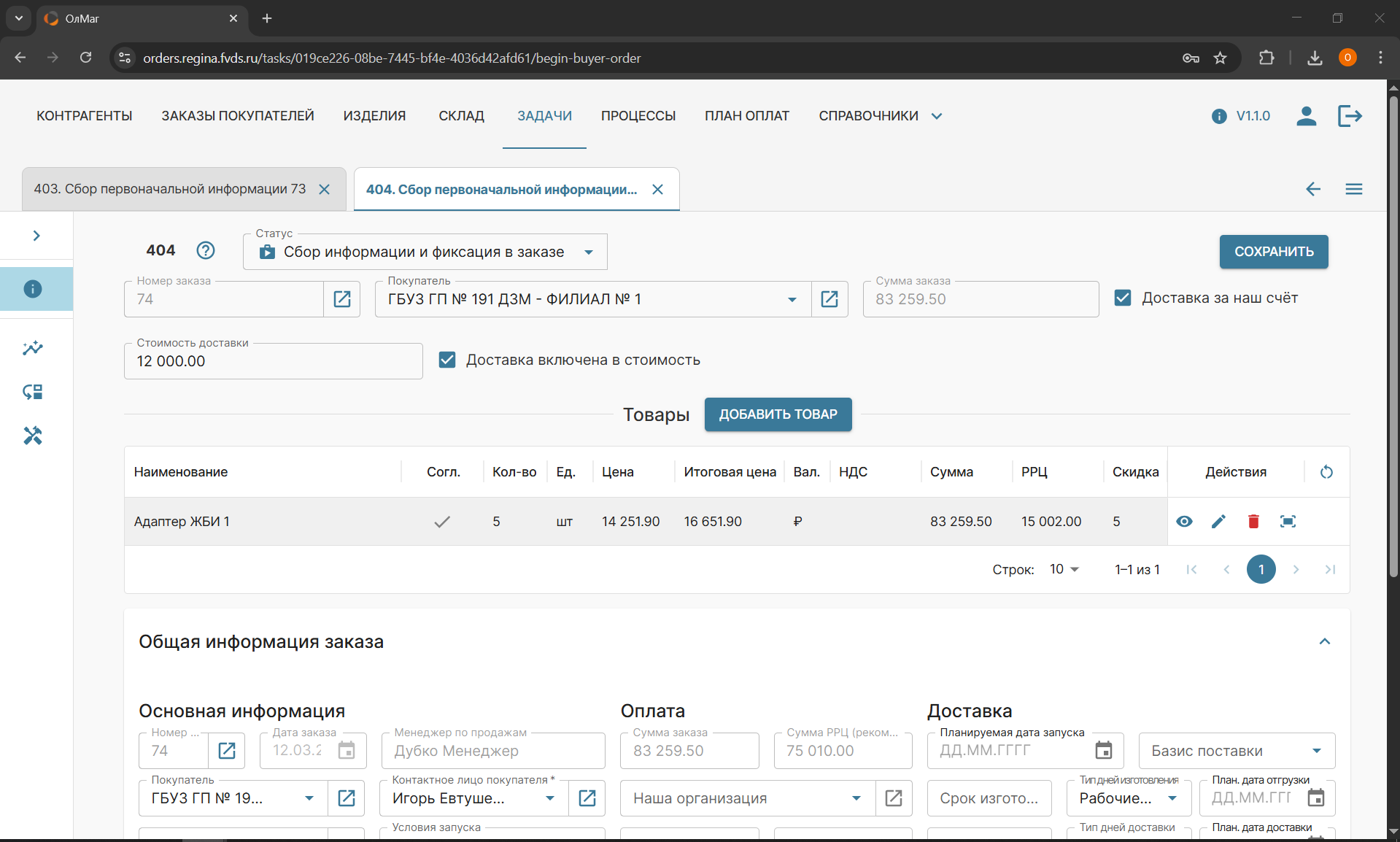Viewport: 1400px width, 842px height.
Task: Click ДОБАВИТЬ ТОВАР button
Action: tap(778, 414)
